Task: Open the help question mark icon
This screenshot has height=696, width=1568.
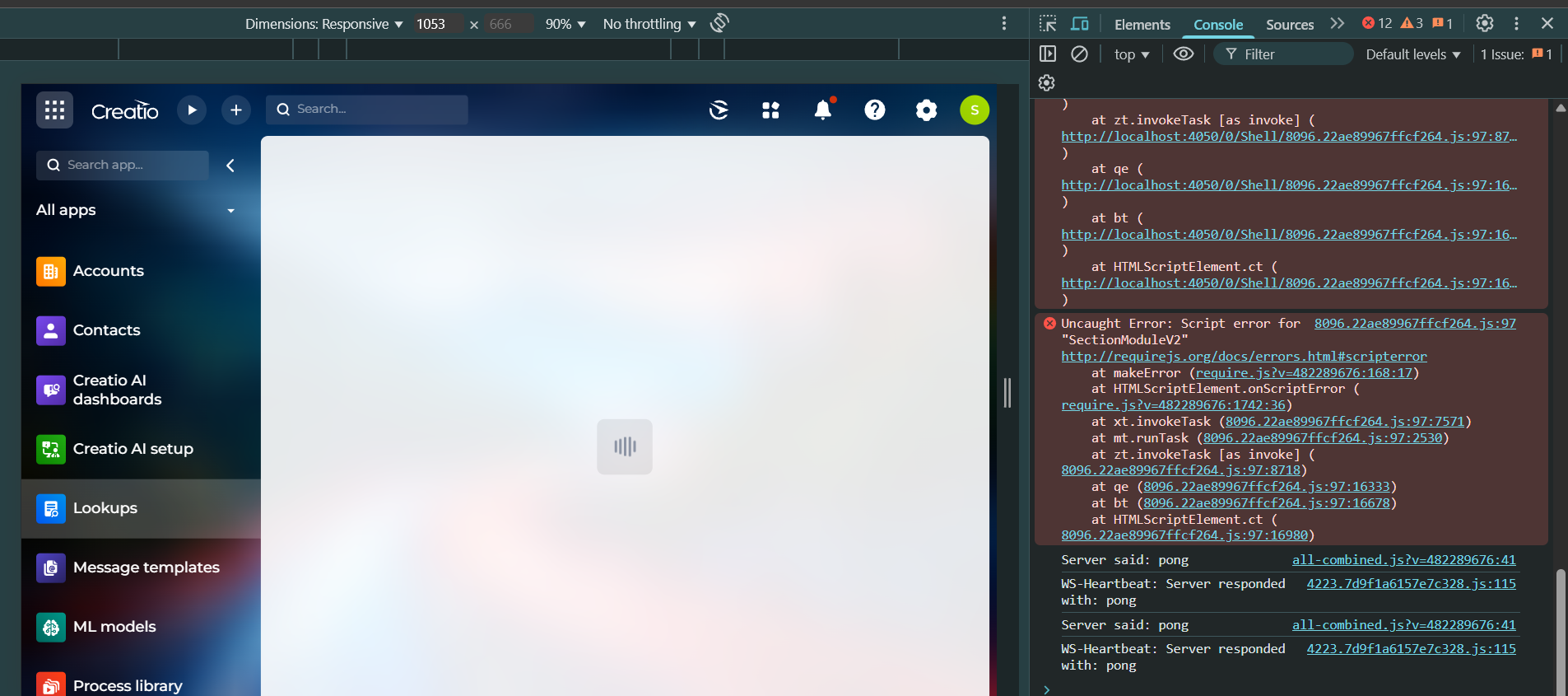Action: point(875,110)
